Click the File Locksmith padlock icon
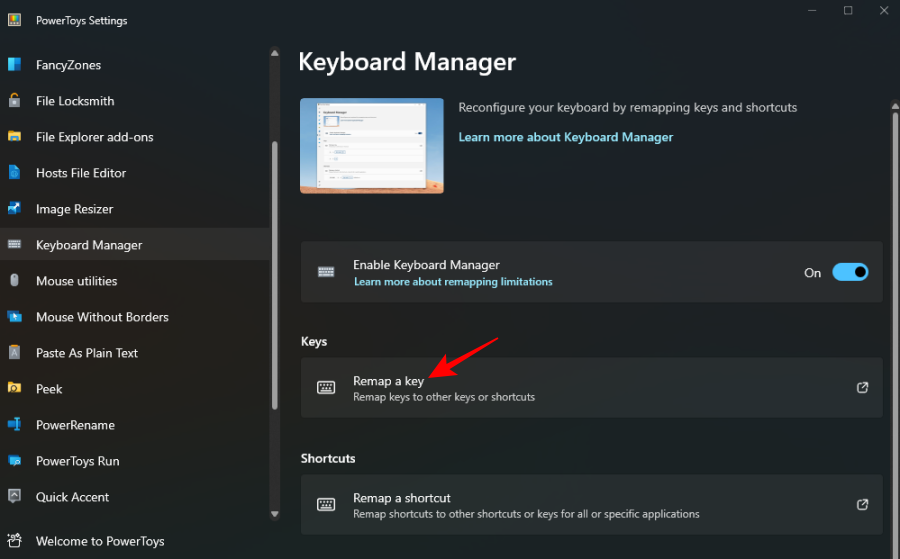 click(15, 101)
